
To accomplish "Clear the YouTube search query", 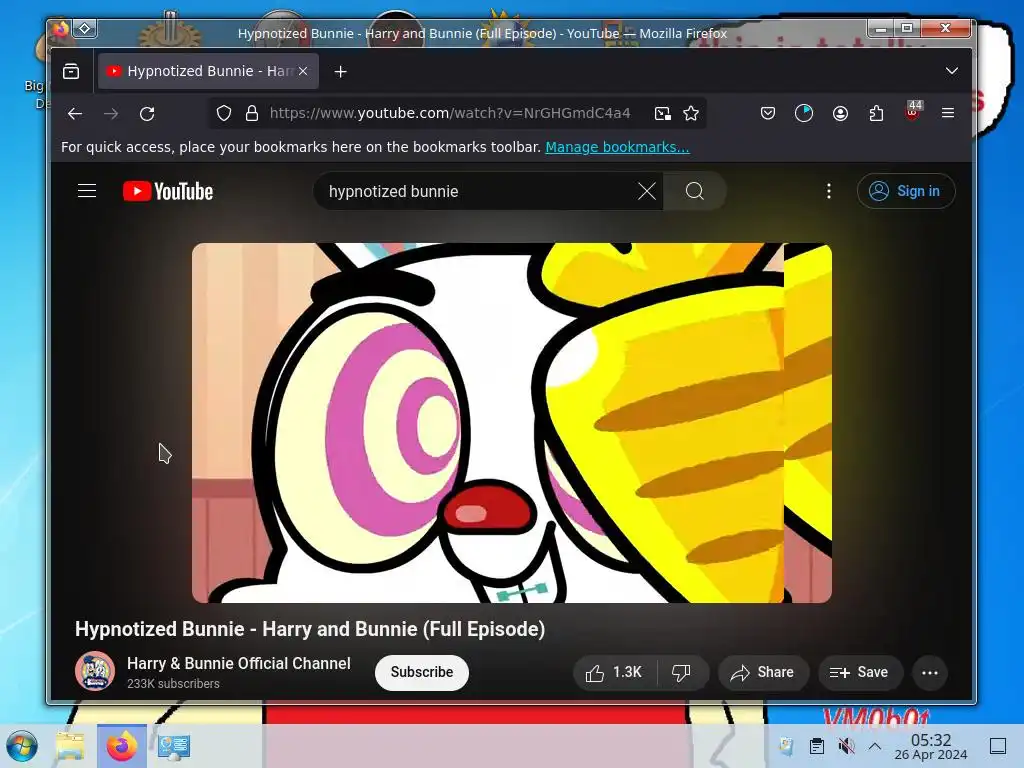I will click(x=647, y=191).
